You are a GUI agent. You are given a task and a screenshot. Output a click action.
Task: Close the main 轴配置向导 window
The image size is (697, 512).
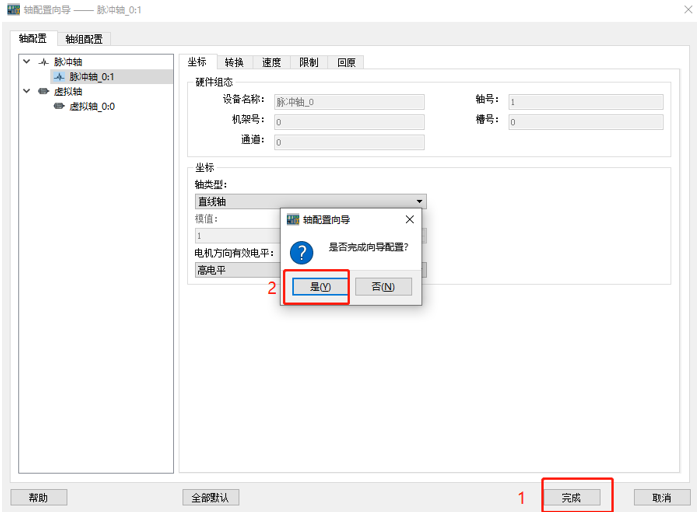coord(688,9)
